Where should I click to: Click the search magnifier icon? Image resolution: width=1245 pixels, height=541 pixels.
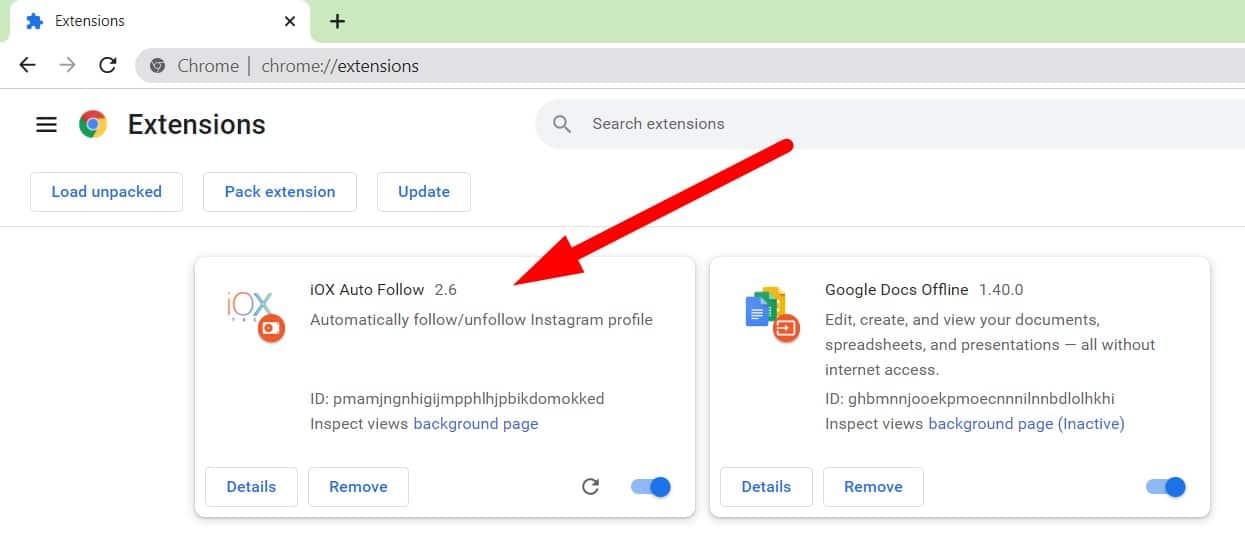click(x=562, y=124)
